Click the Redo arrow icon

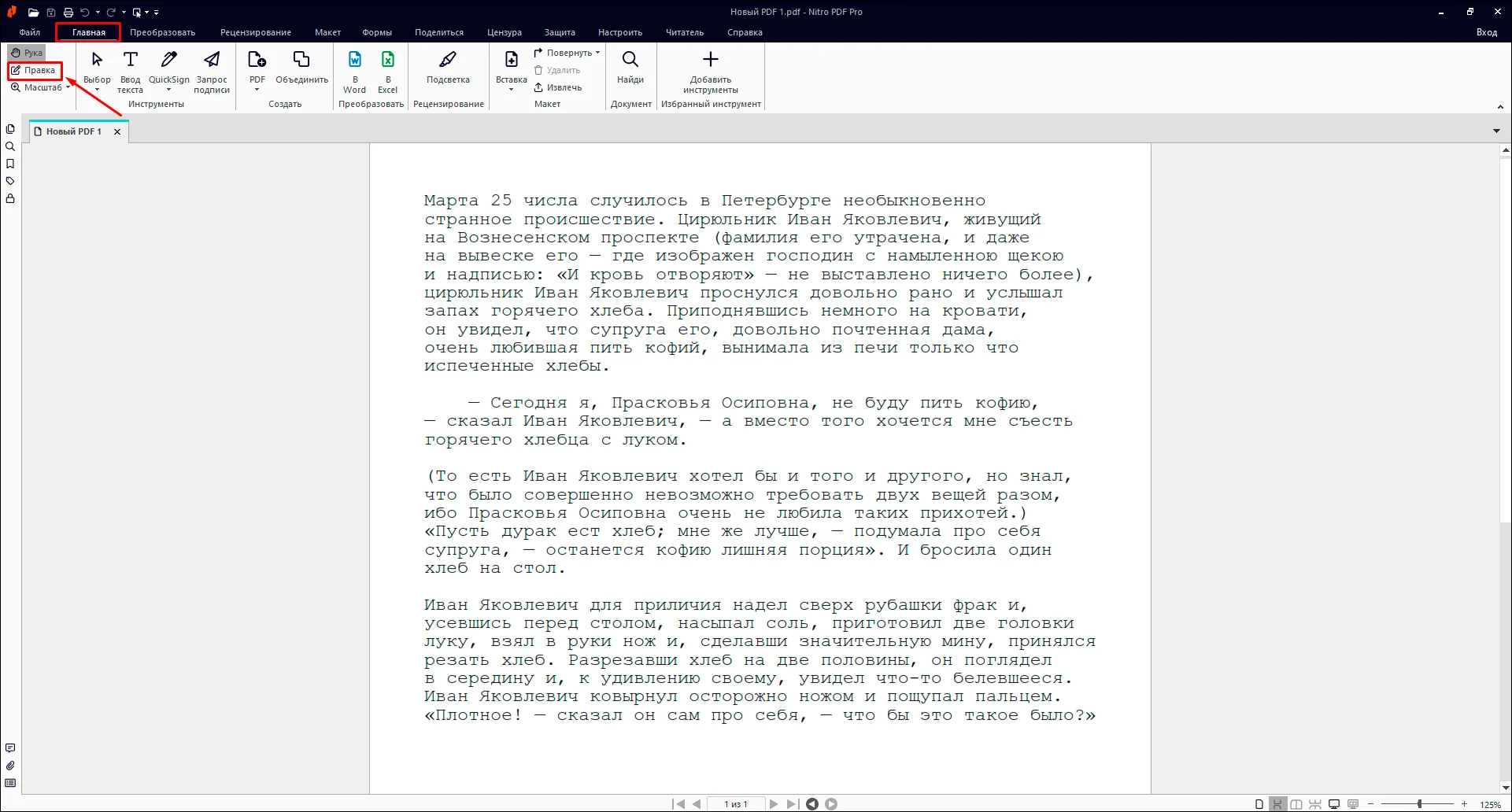coord(111,13)
